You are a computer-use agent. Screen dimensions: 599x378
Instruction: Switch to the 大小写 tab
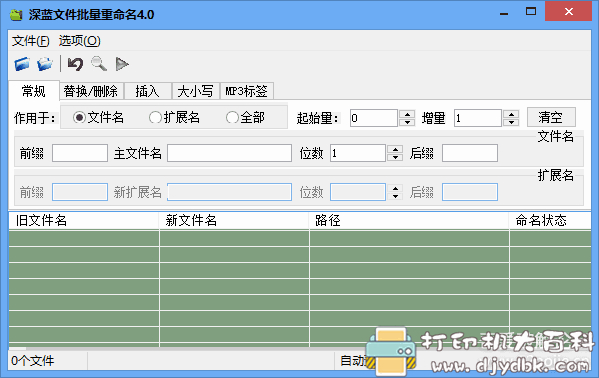[x=195, y=91]
